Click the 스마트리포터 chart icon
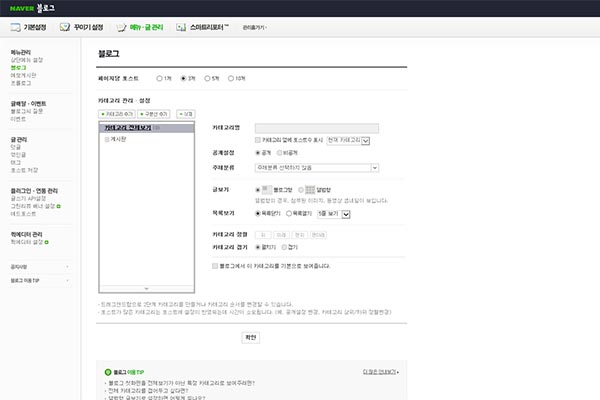 point(181,27)
